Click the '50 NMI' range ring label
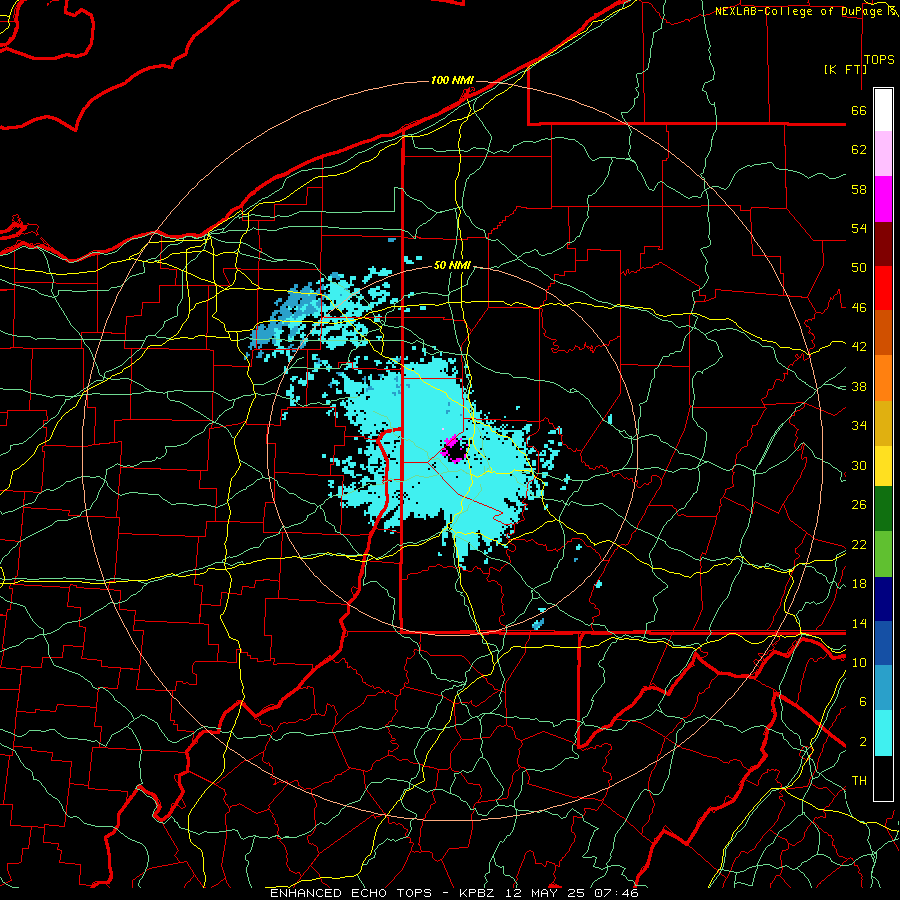 452,265
